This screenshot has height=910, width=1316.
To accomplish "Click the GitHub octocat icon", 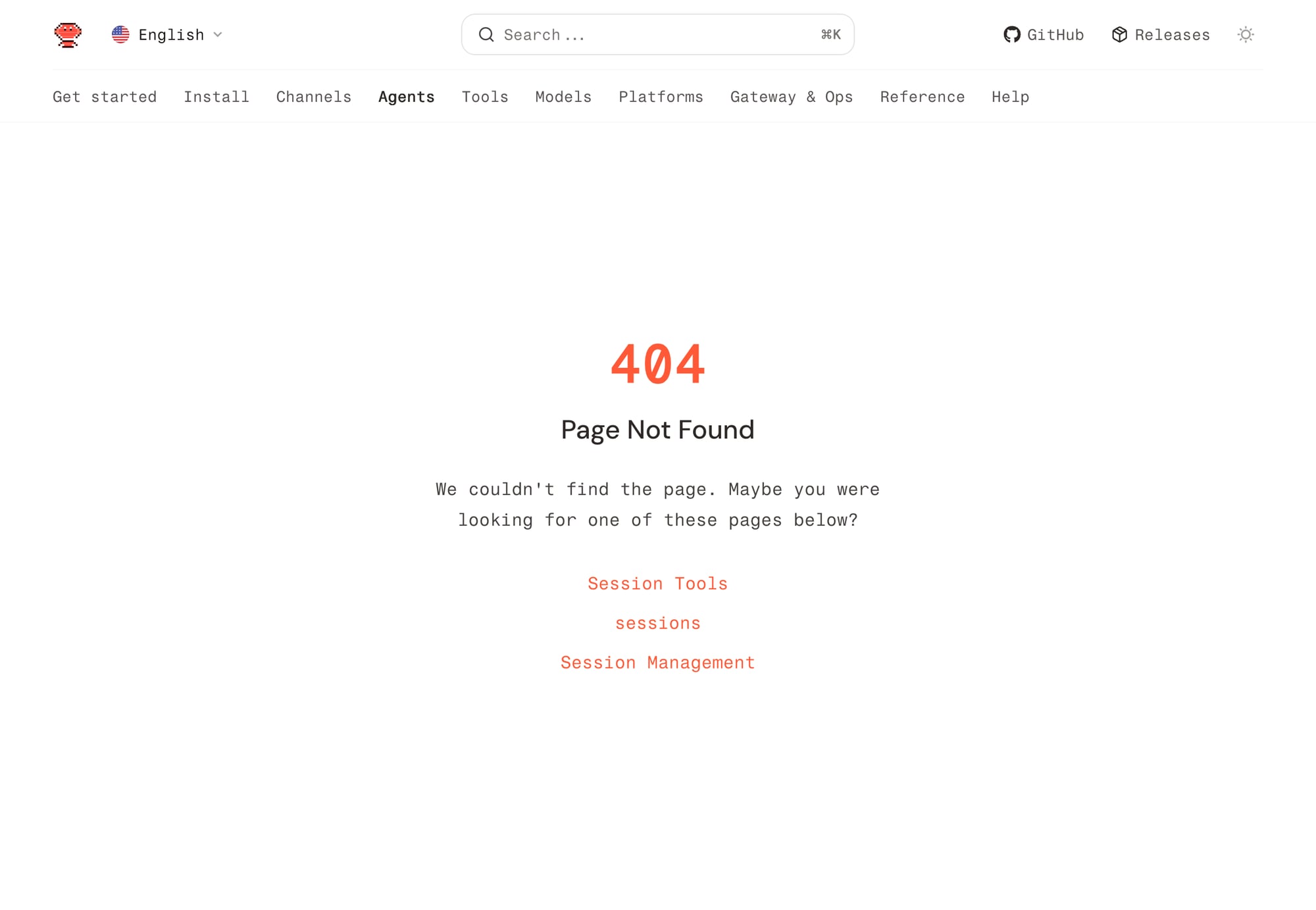I will pos(1011,35).
